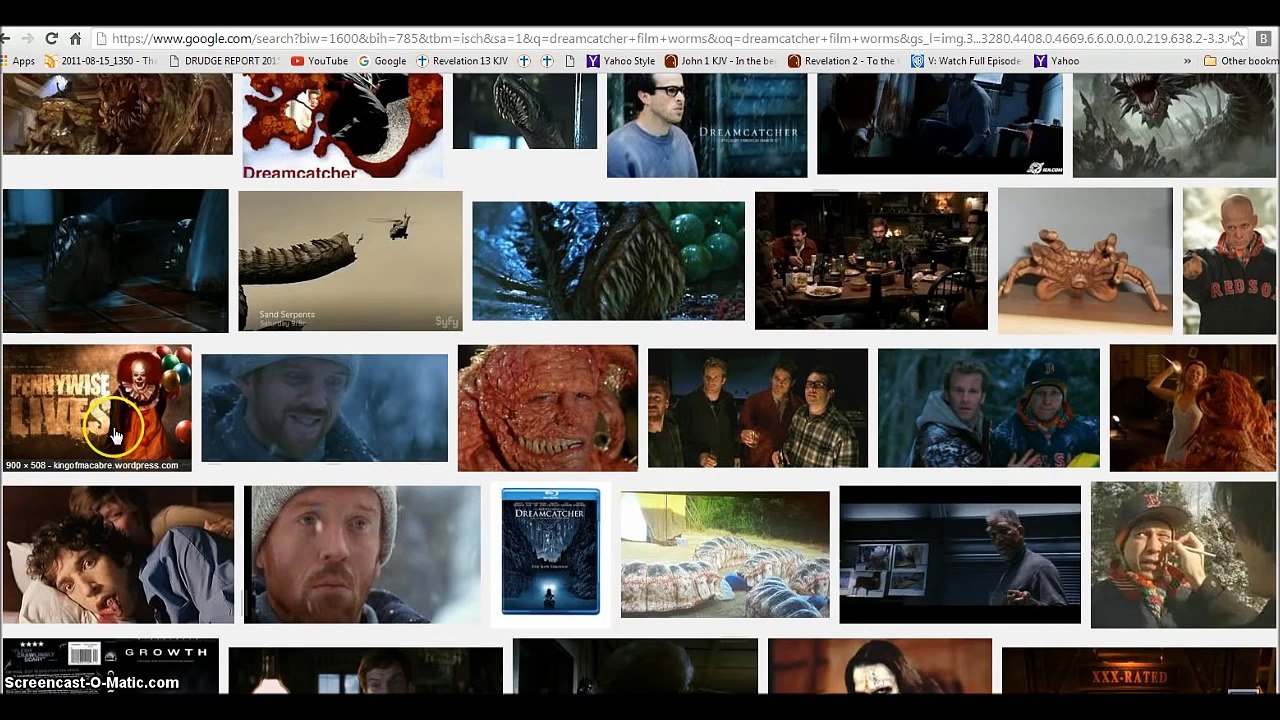Open the red toothy creature face thumbnail
Viewport: 1280px width, 720px height.
(x=548, y=408)
